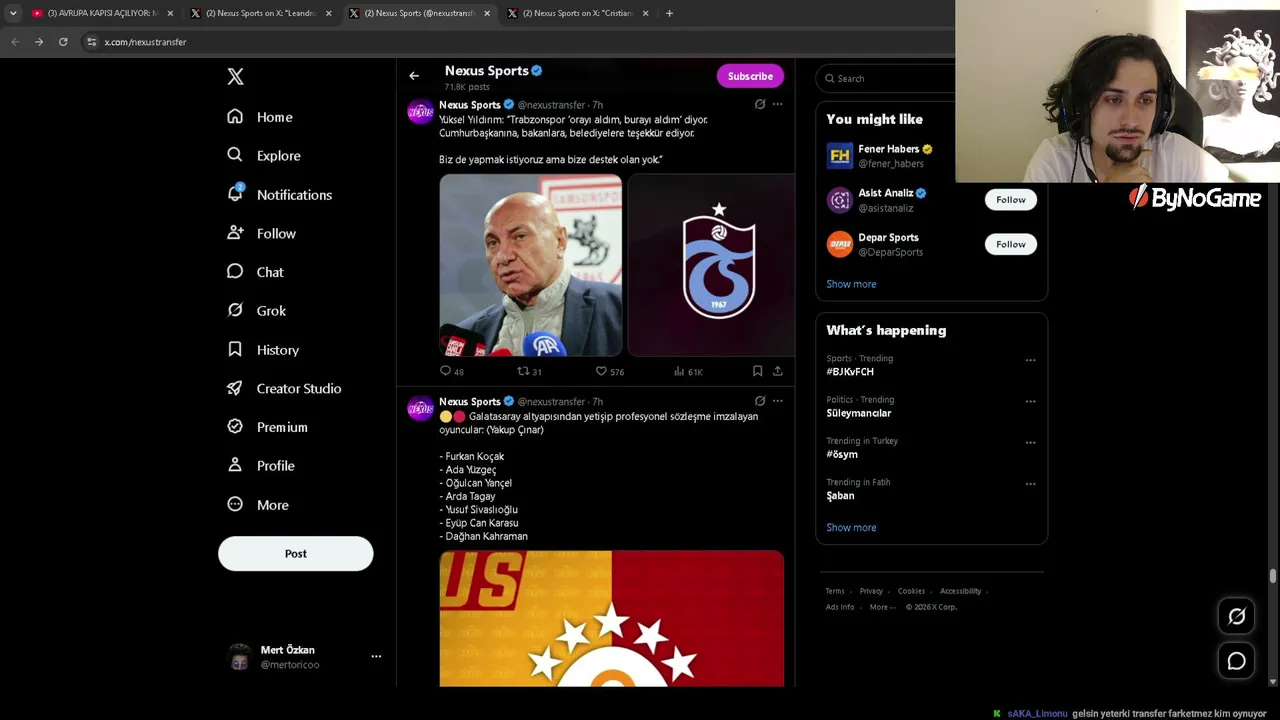Switch to the Nexus Sports Cristian tab
Viewport: 1280px width, 720px height.
(577, 13)
